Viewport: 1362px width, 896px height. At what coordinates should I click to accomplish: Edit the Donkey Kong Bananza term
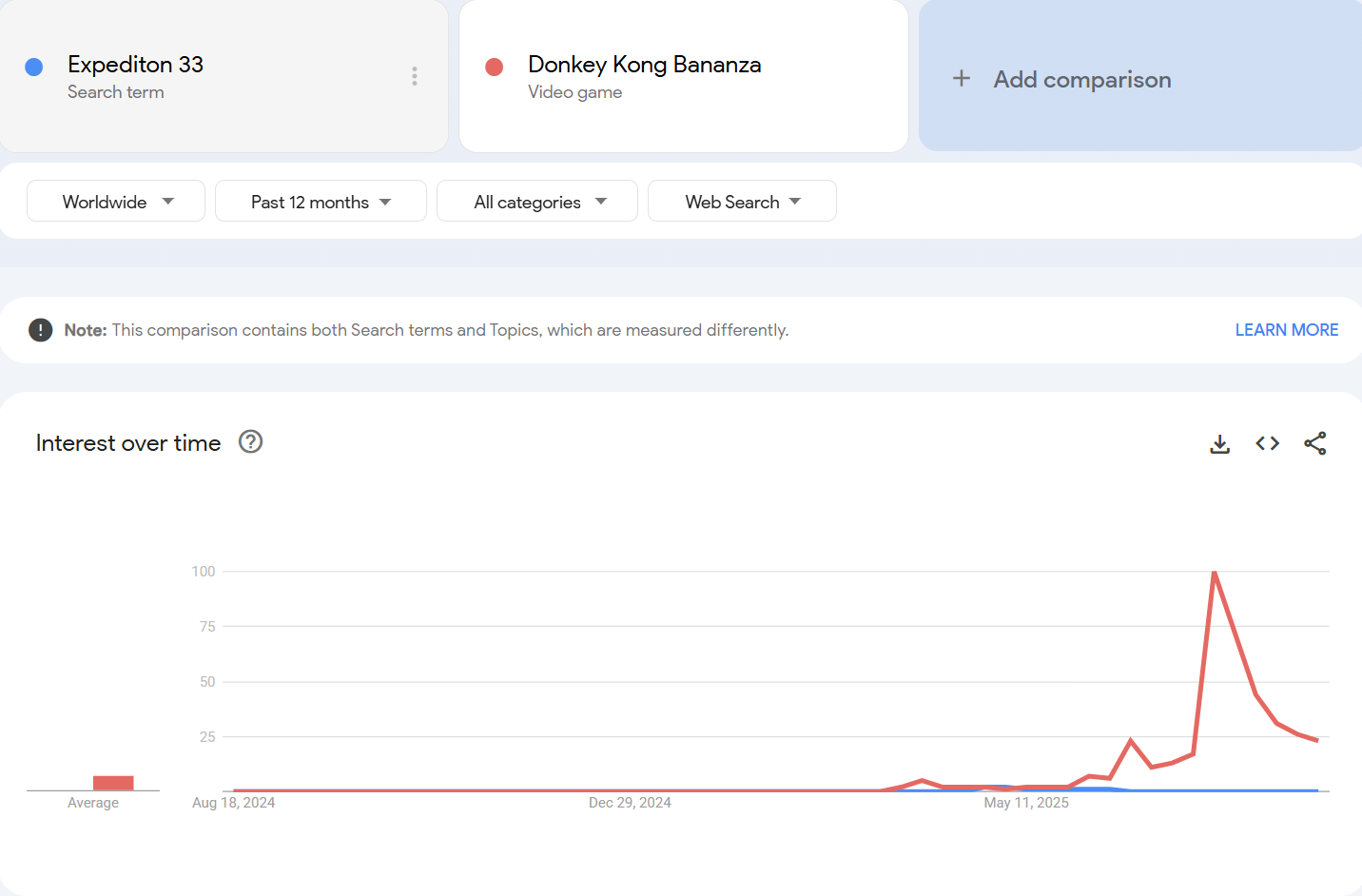pyautogui.click(x=644, y=65)
